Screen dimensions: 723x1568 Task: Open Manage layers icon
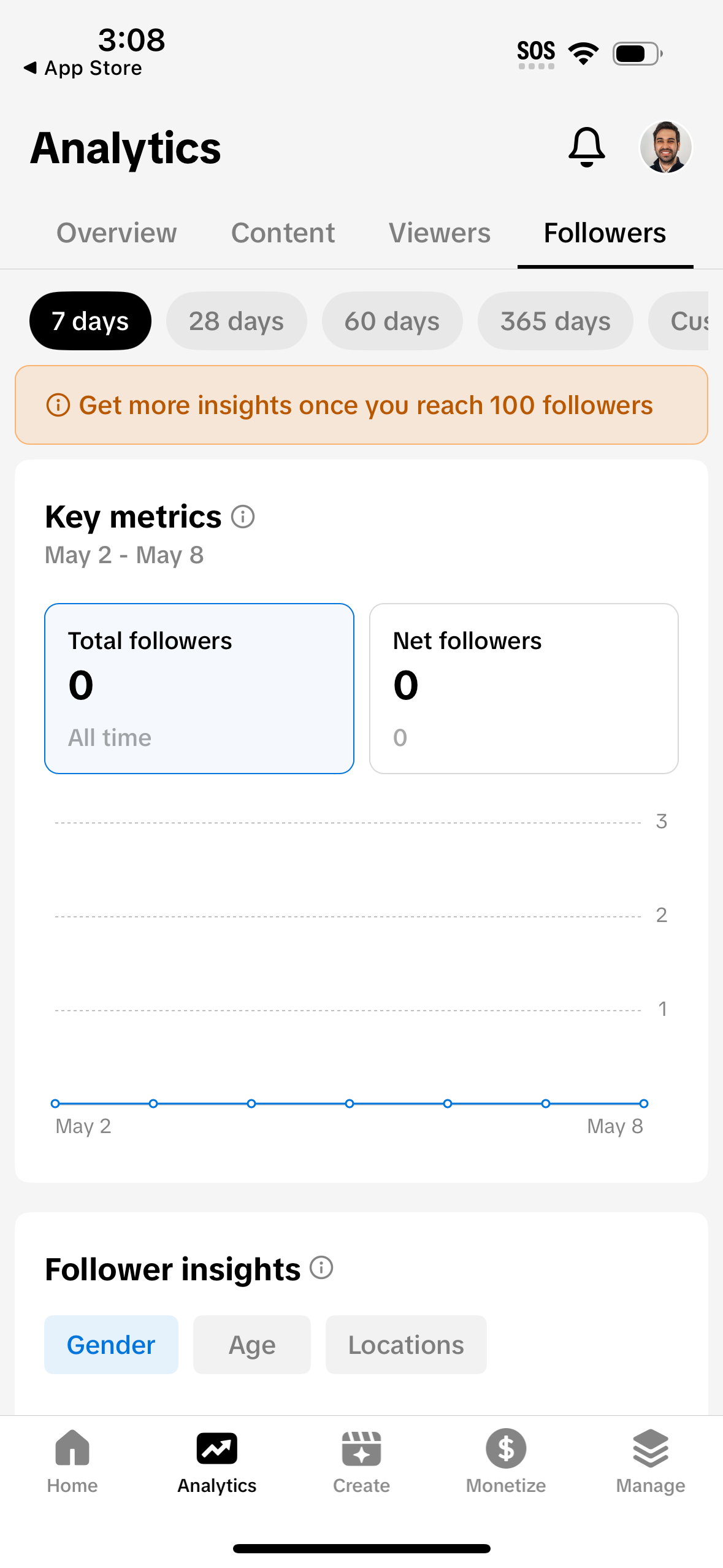[650, 1448]
